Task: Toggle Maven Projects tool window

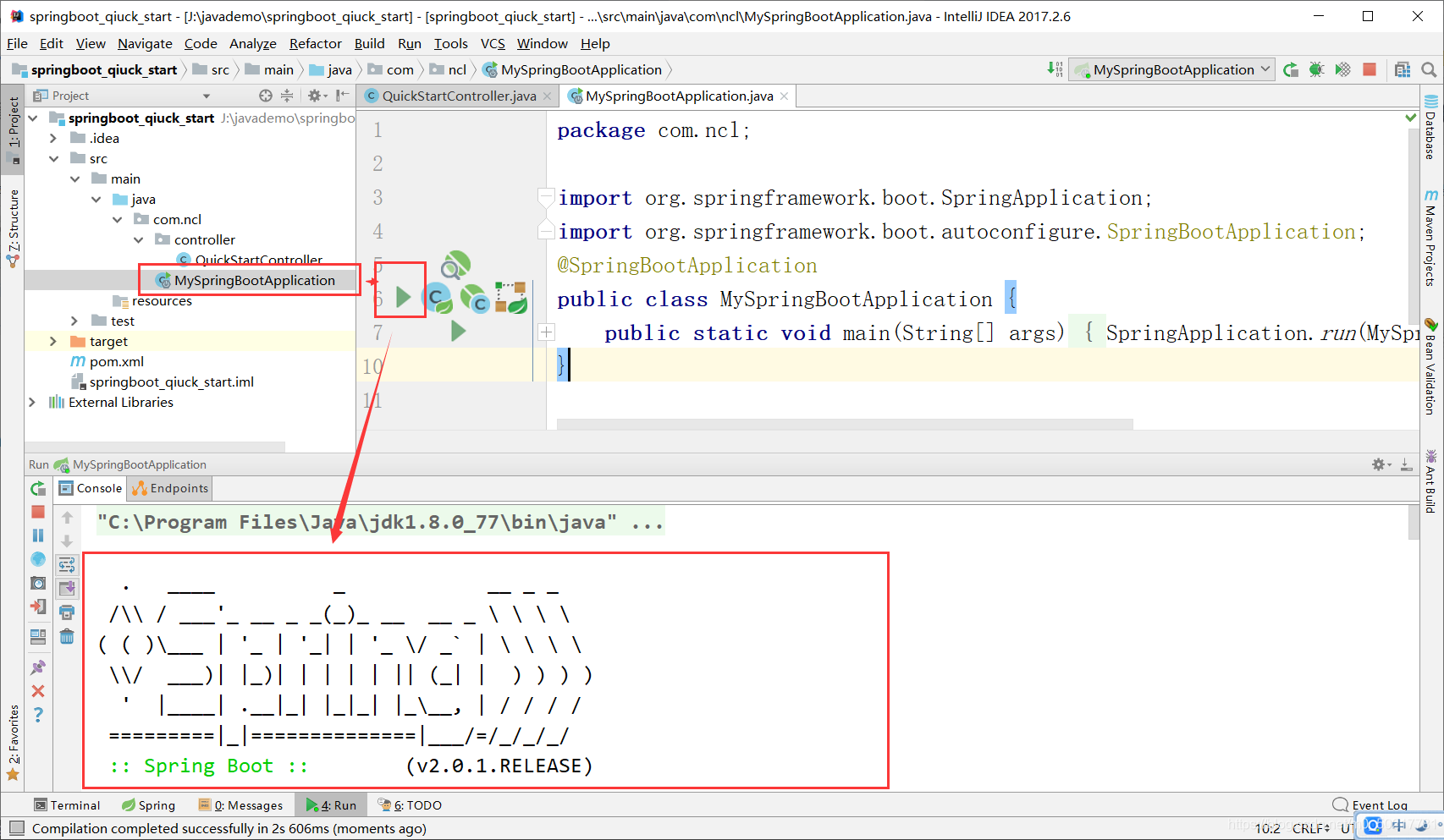Action: (1430, 237)
